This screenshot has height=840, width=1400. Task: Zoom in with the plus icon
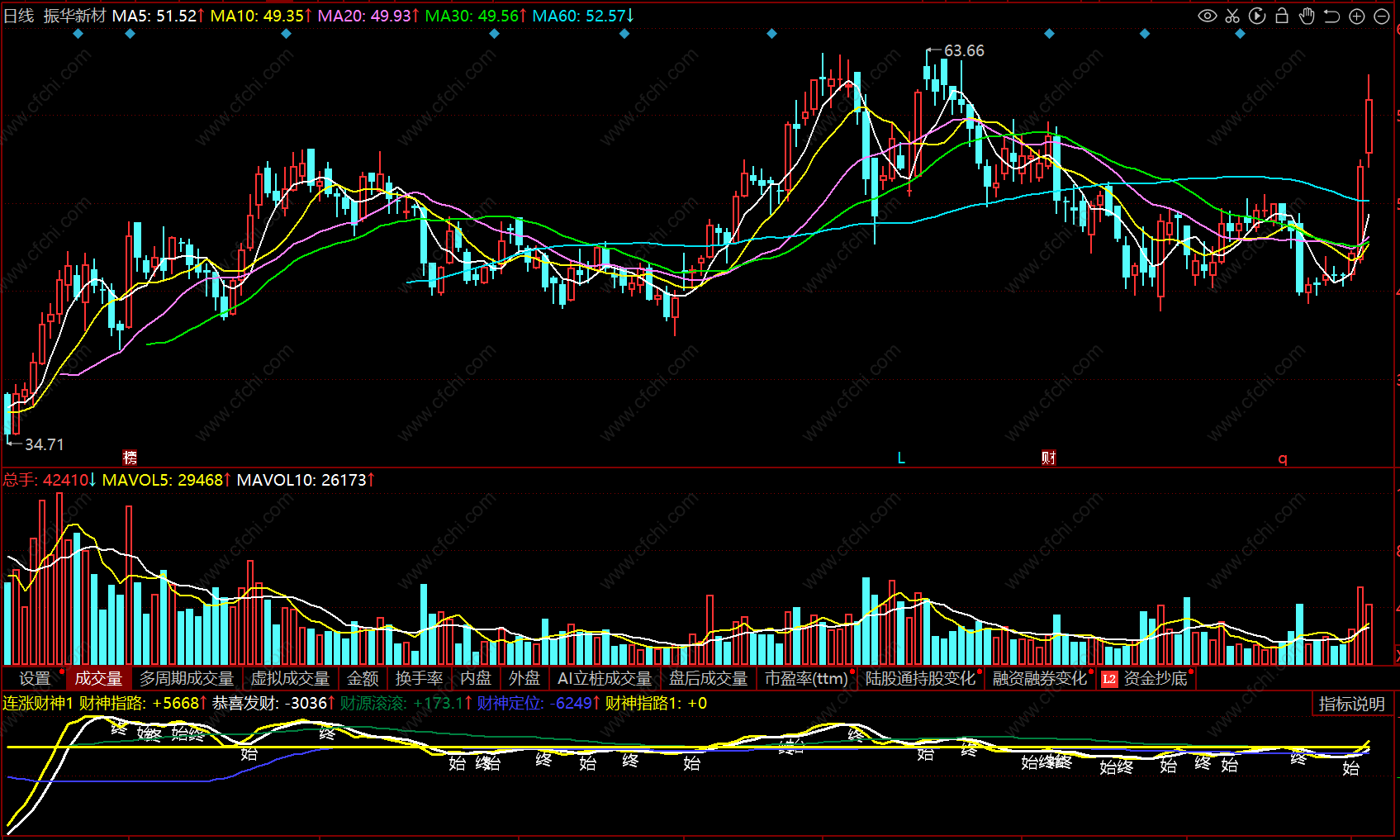(1356, 16)
